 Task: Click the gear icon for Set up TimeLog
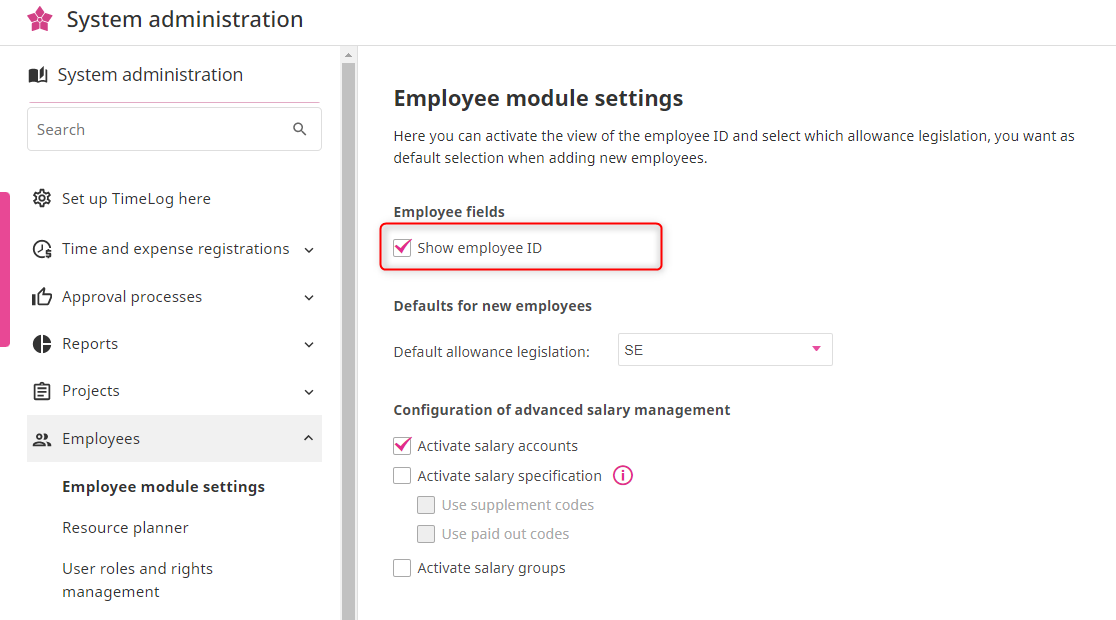[42, 198]
